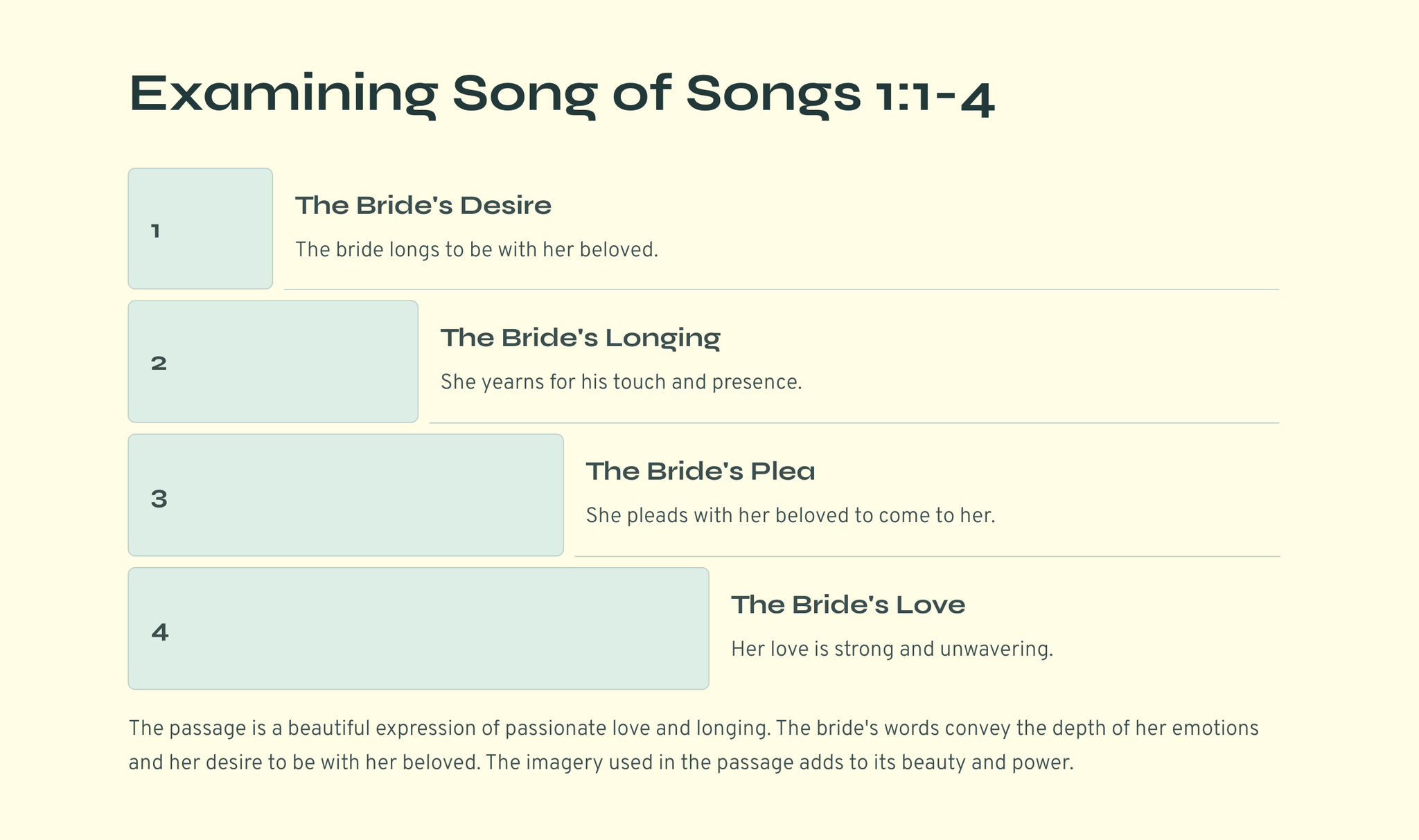Click the summary line starting "and her desire"
This screenshot has width=1419, height=840.
(601, 762)
